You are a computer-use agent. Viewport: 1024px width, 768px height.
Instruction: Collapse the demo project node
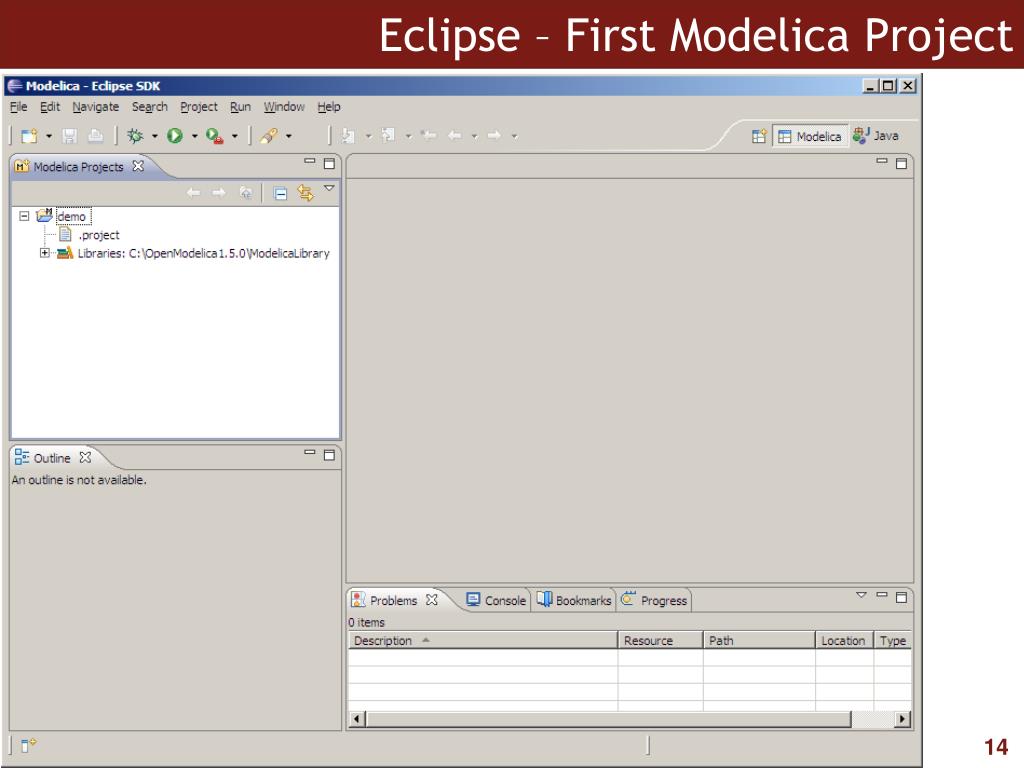(x=24, y=216)
